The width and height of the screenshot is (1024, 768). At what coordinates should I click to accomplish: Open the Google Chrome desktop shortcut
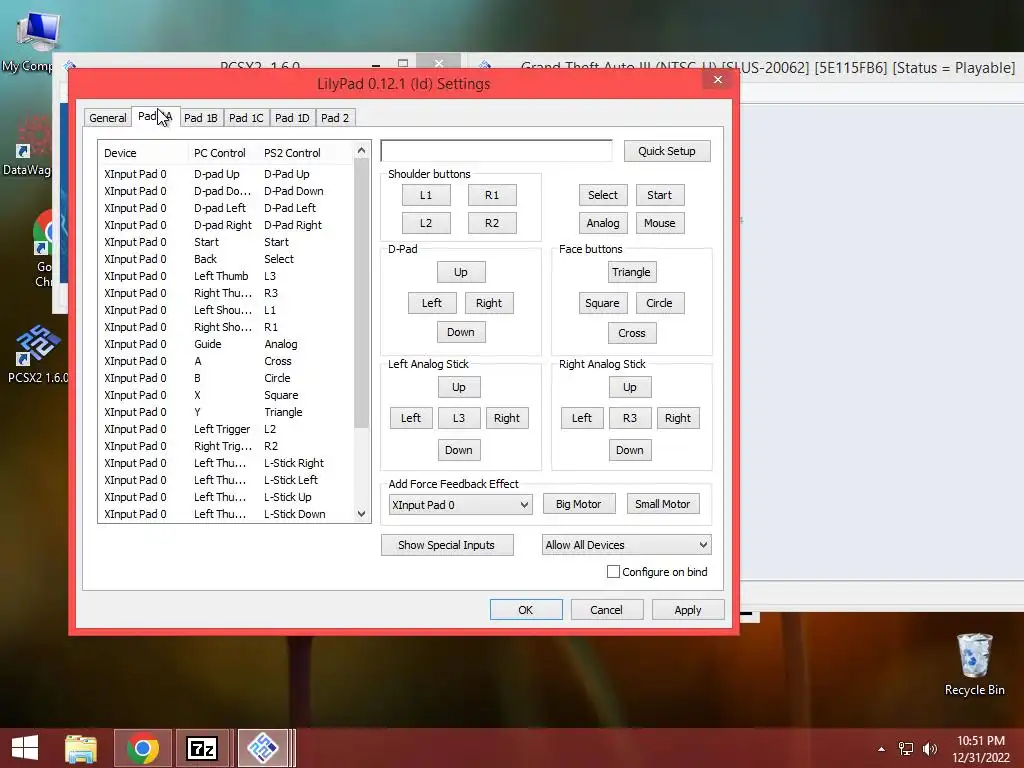[43, 249]
